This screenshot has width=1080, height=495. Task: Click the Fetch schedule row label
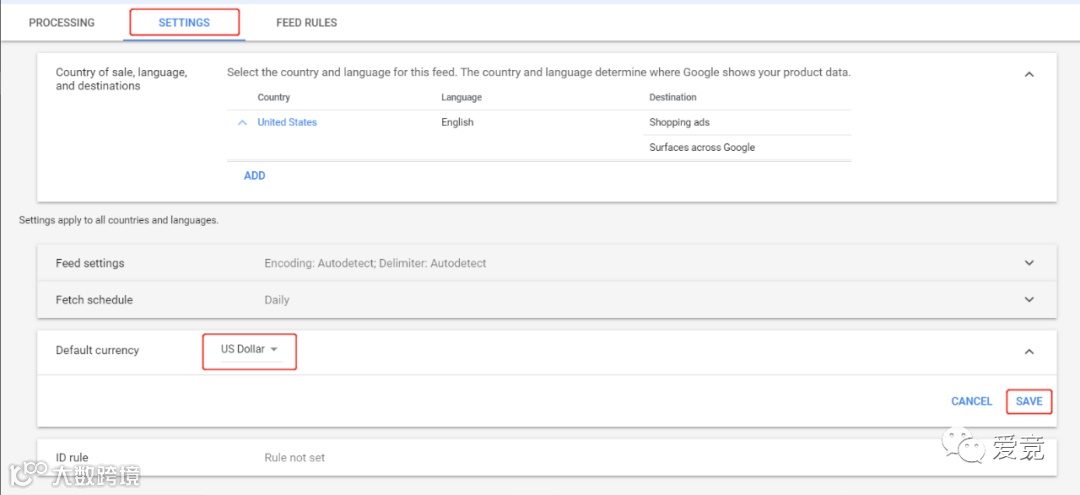click(94, 300)
